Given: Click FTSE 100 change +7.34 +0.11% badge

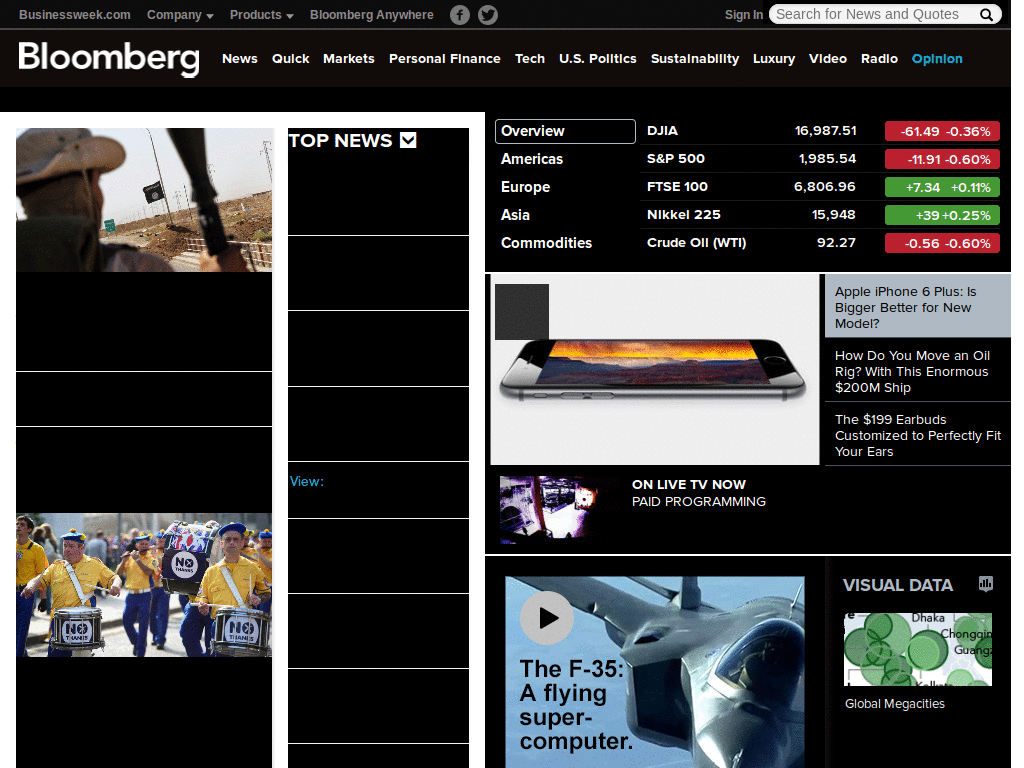Looking at the screenshot, I should coord(942,187).
